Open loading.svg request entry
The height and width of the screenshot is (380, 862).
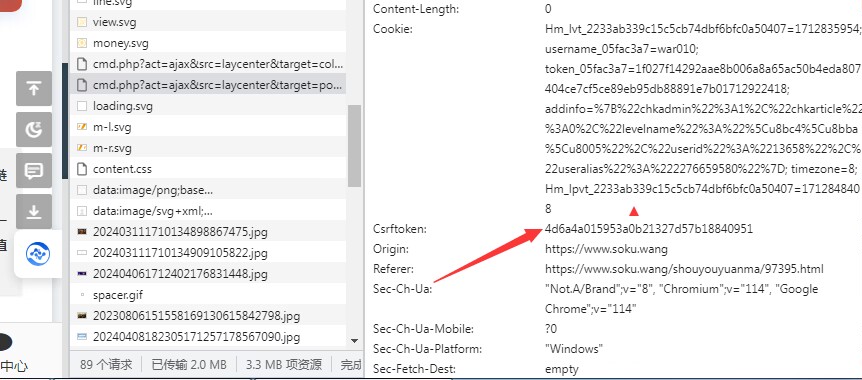coord(208,106)
